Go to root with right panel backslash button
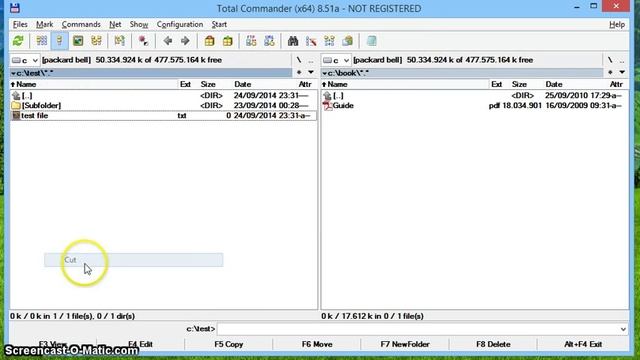Screen dimensions: 640x360 pos(610,60)
